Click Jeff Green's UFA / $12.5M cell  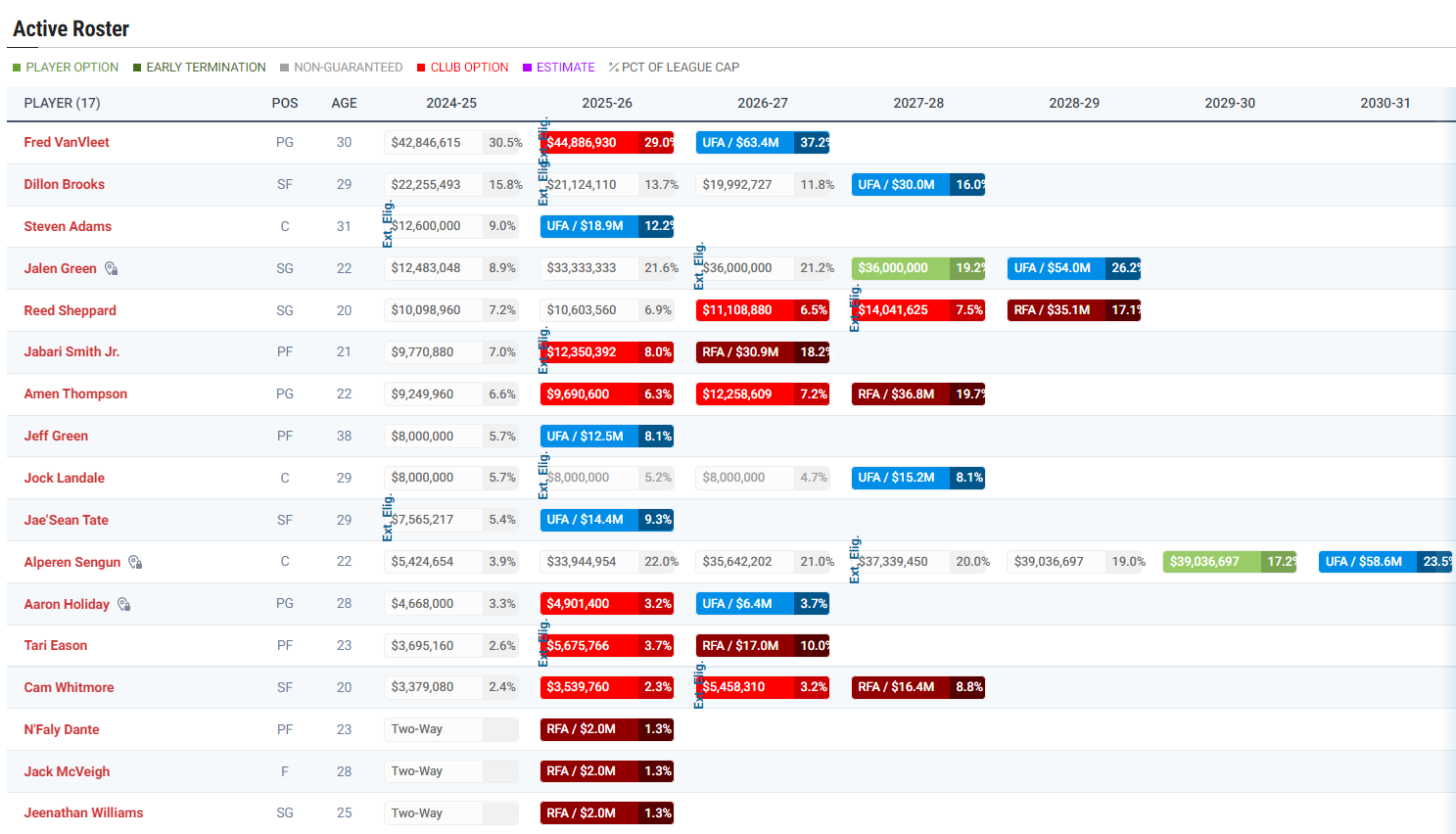[607, 436]
